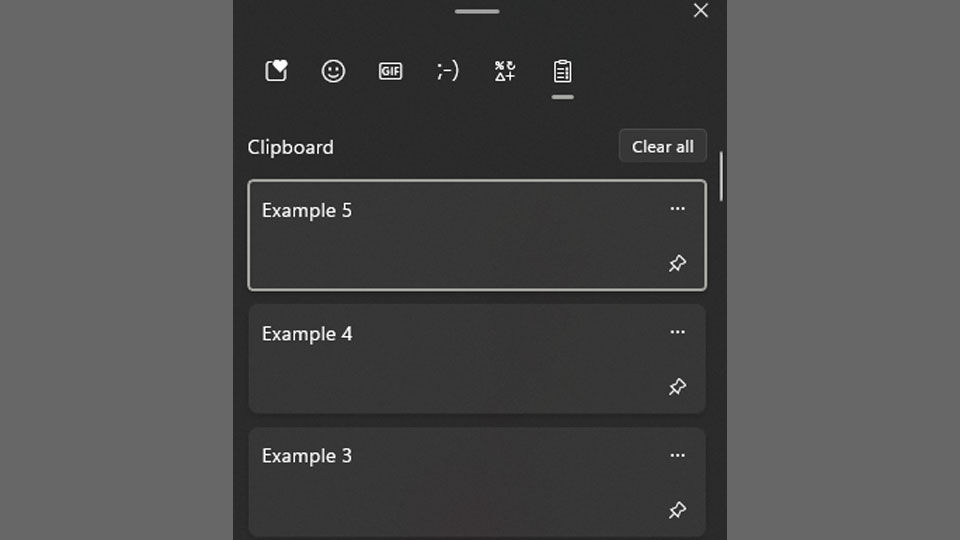Open more options for Example 5
960x540 pixels.
click(677, 209)
